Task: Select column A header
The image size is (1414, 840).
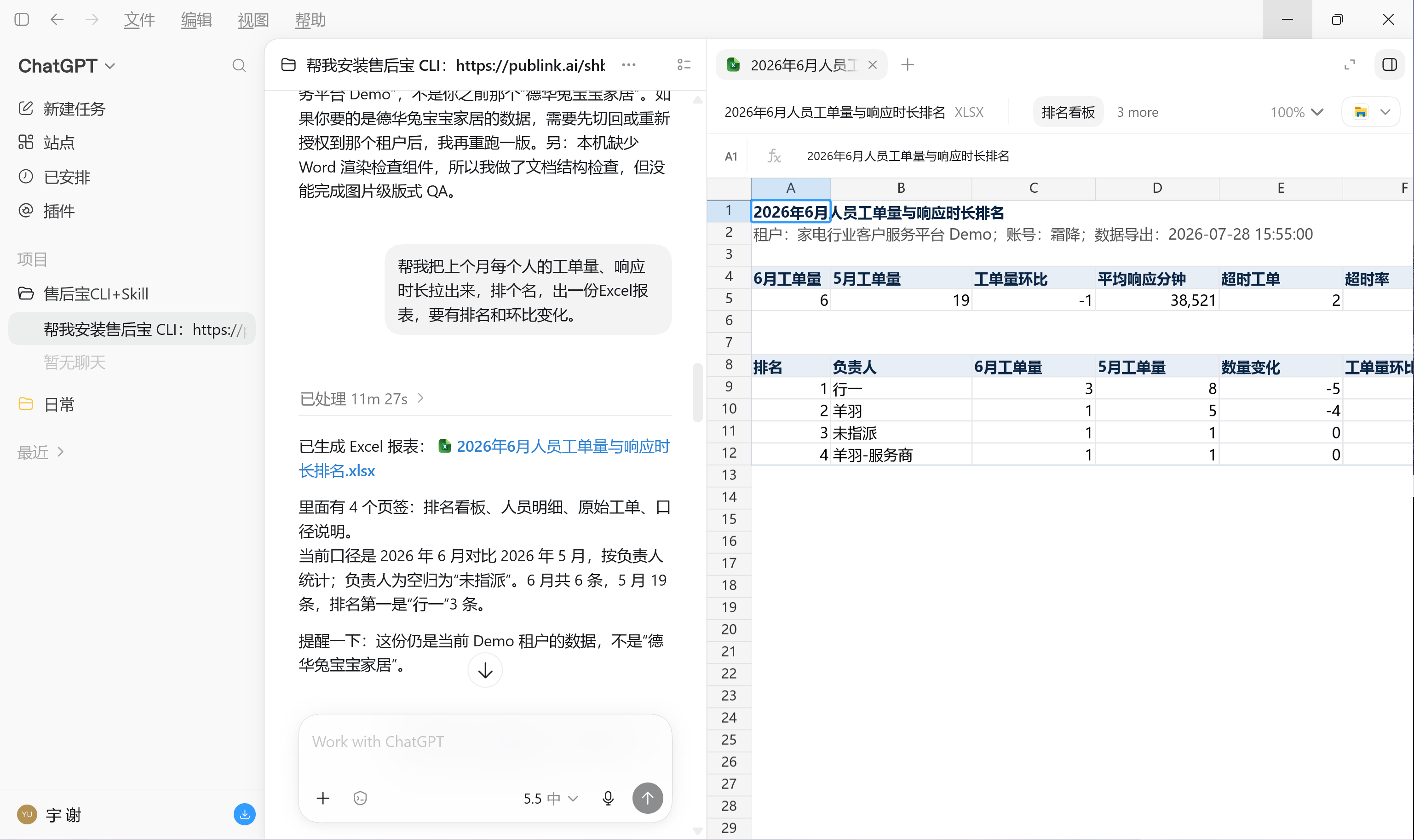Action: point(790,189)
